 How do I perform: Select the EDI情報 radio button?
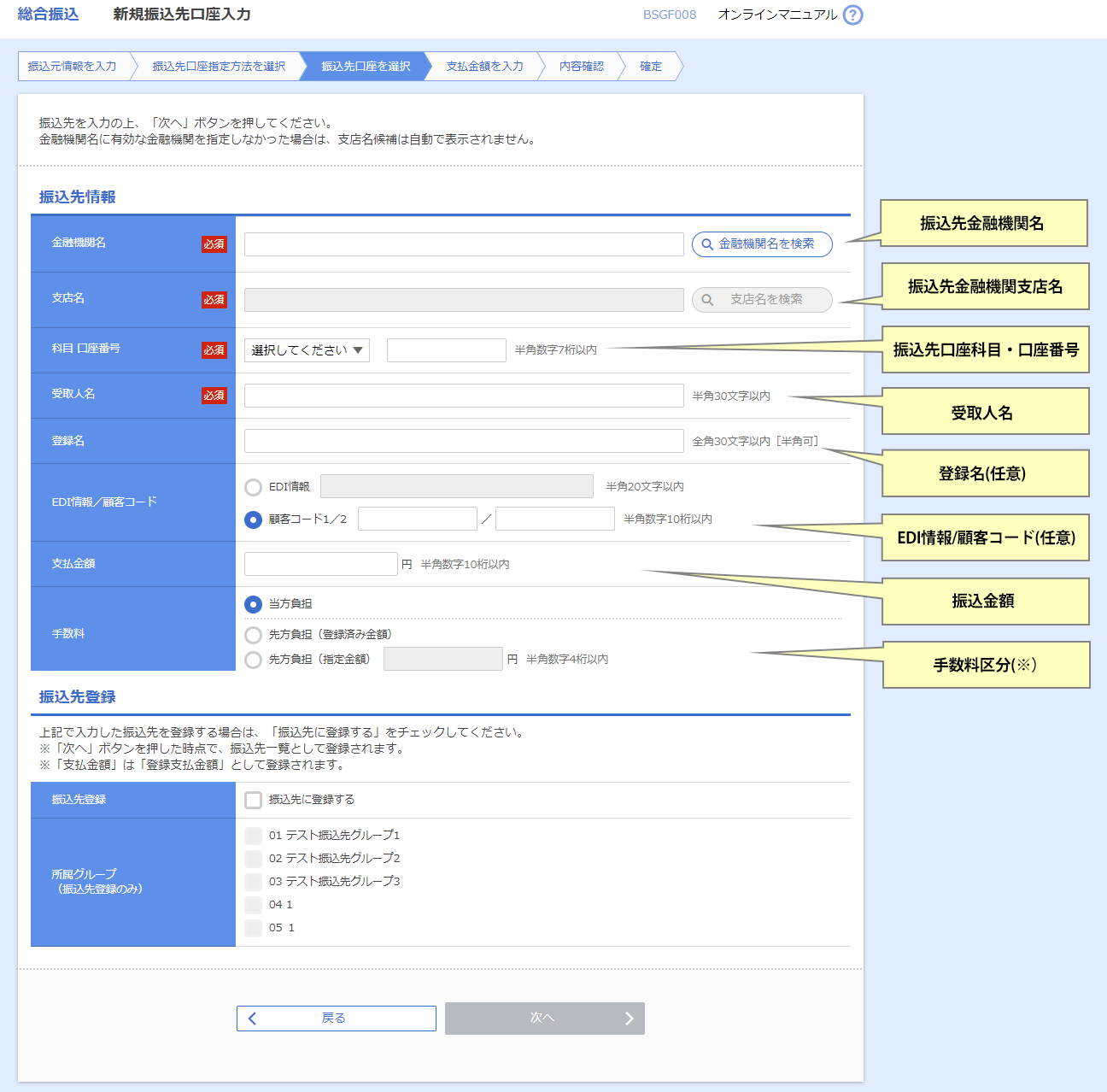pos(253,488)
